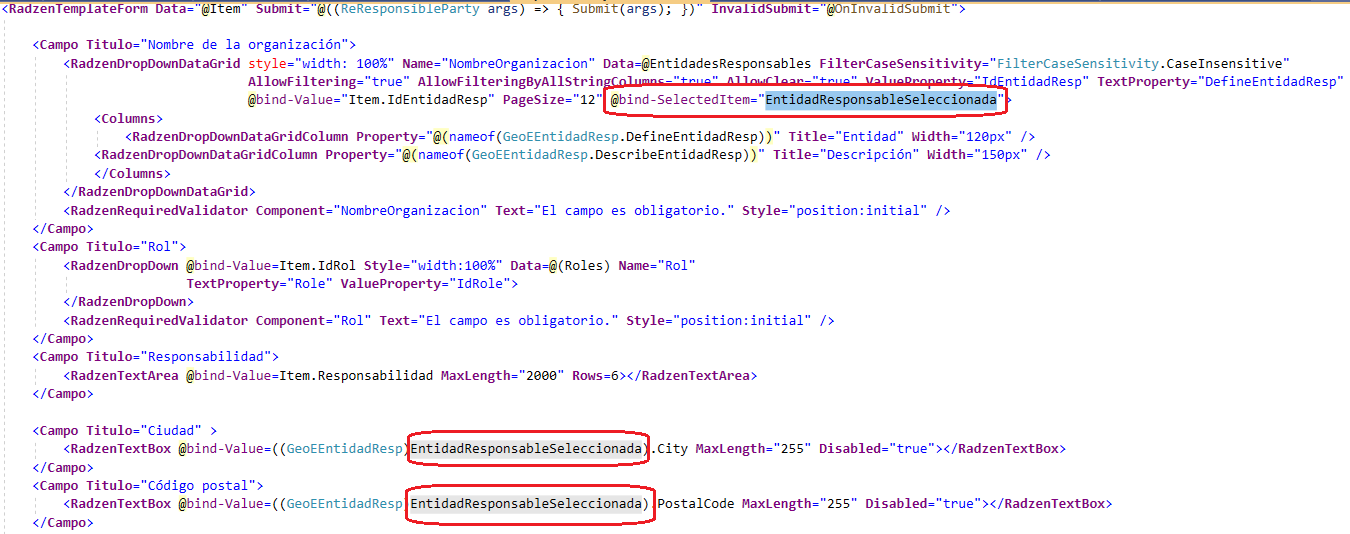Click TextProperty value "DefineEntidadResp" on the grid
Screen dimensions: 1350x534
1269,81
